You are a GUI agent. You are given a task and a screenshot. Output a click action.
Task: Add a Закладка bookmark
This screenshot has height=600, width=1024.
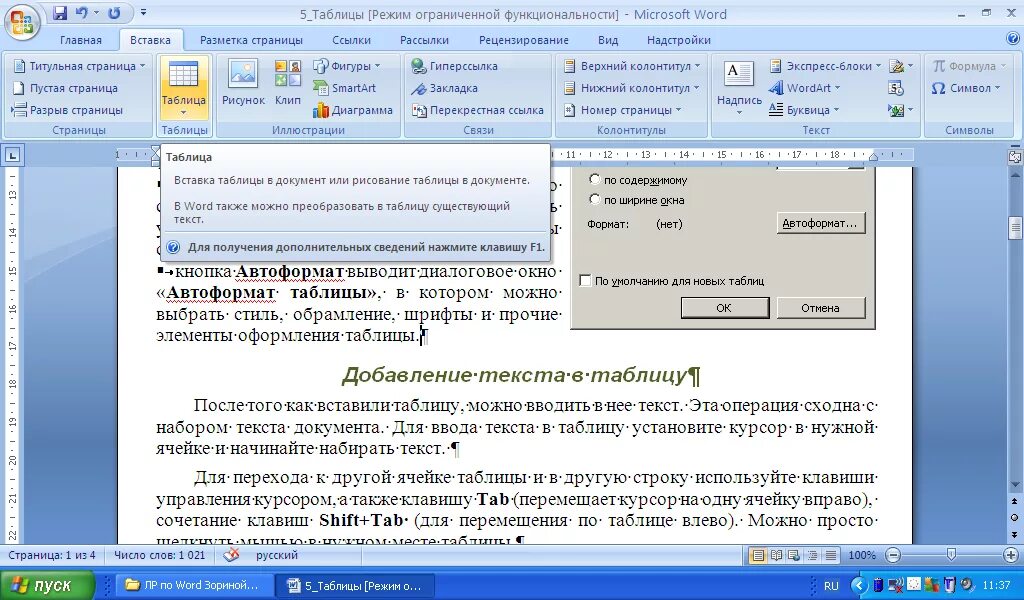coord(444,88)
